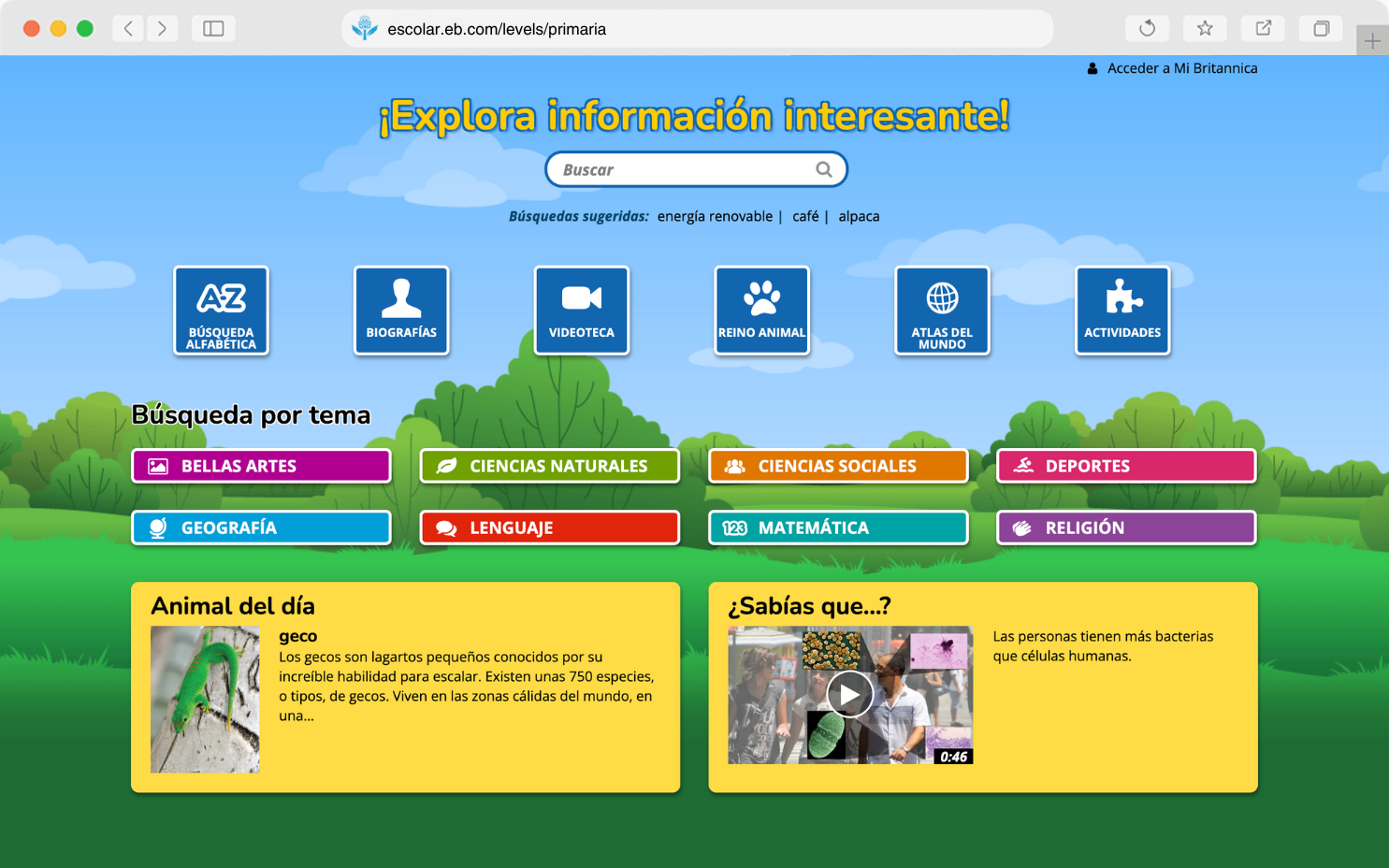The height and width of the screenshot is (868, 1389).
Task: Select the Ciencias Naturales topic
Action: click(550, 466)
